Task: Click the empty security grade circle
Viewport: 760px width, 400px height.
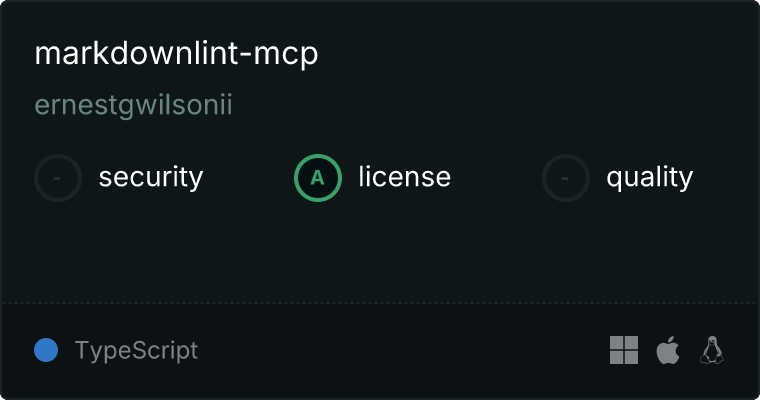Action: click(58, 178)
